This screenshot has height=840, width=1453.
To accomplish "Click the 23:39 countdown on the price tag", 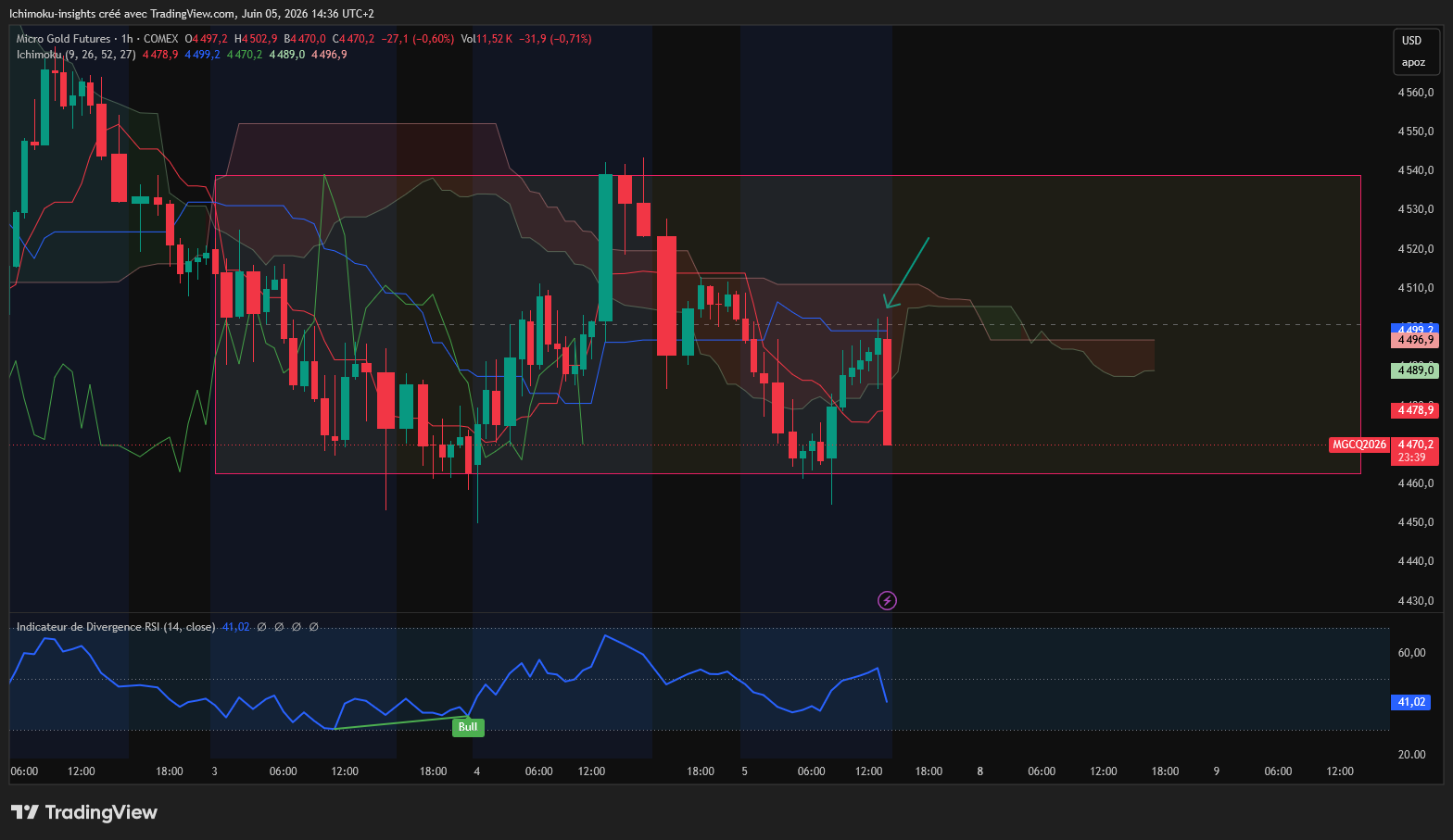I will [1411, 458].
